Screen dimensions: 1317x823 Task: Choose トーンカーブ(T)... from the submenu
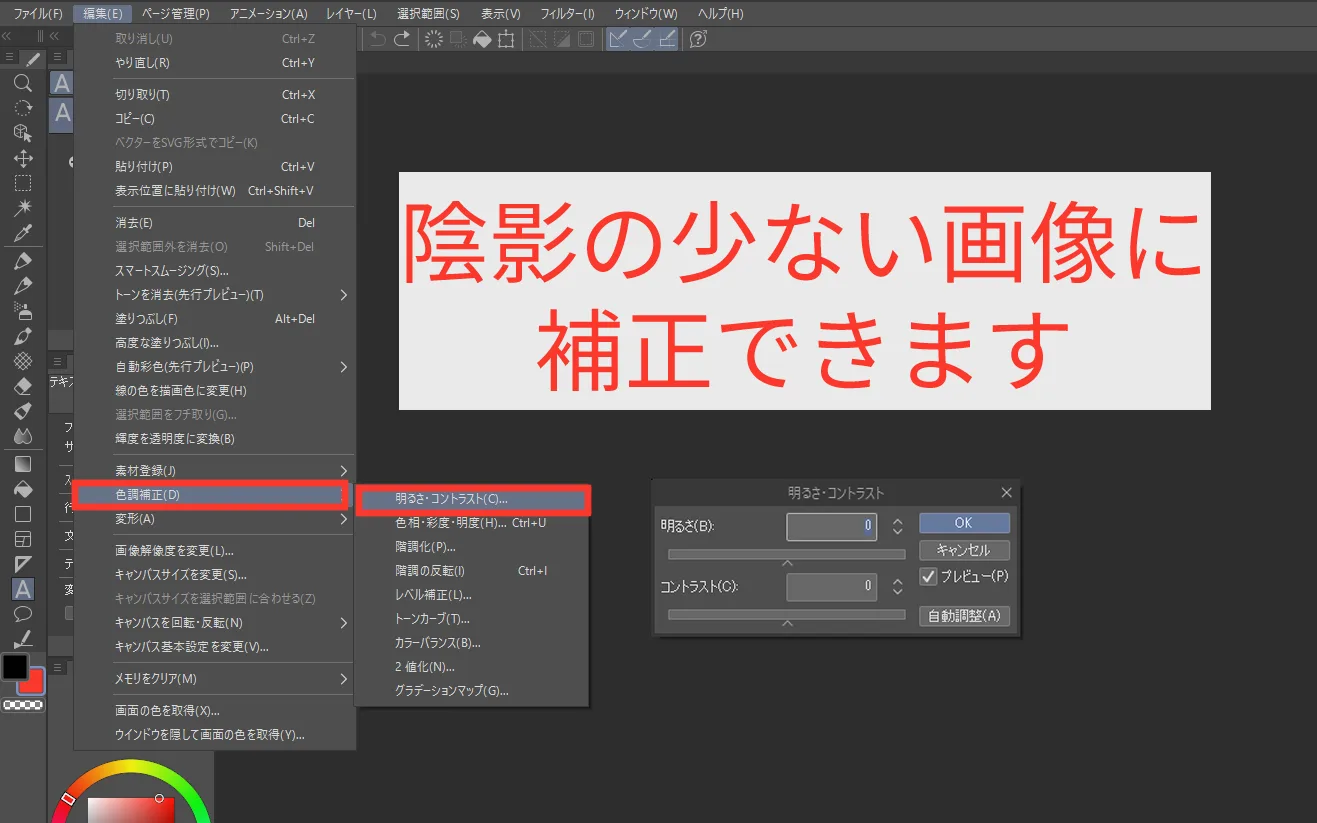click(472, 619)
